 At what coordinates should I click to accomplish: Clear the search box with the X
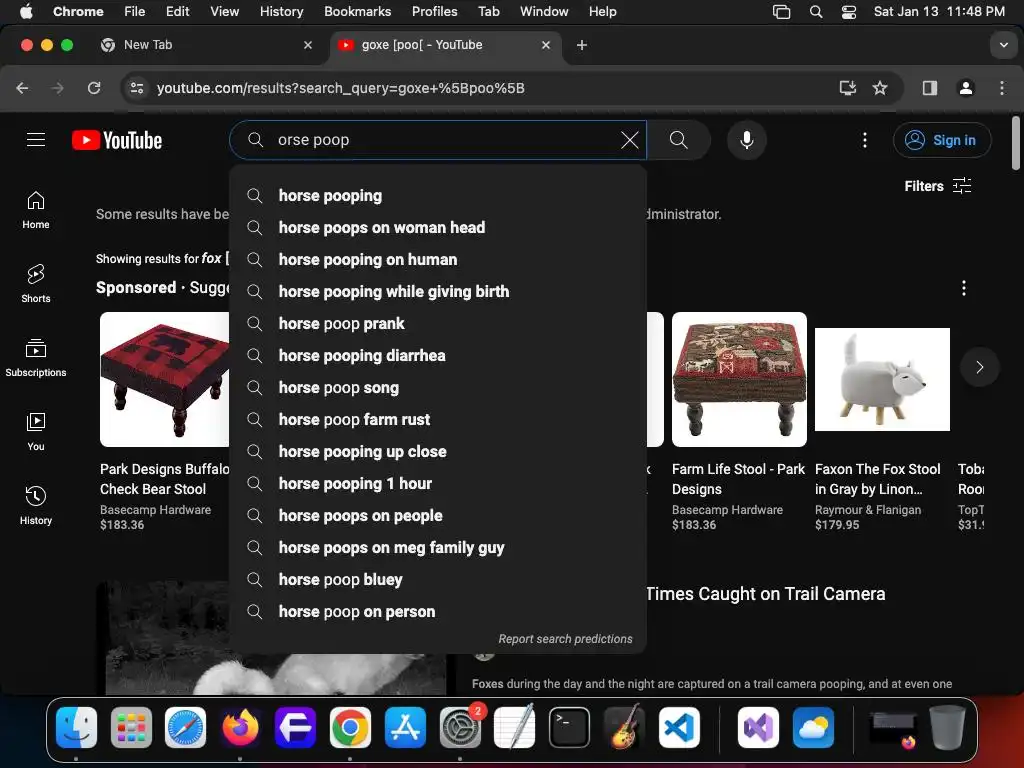tap(630, 140)
